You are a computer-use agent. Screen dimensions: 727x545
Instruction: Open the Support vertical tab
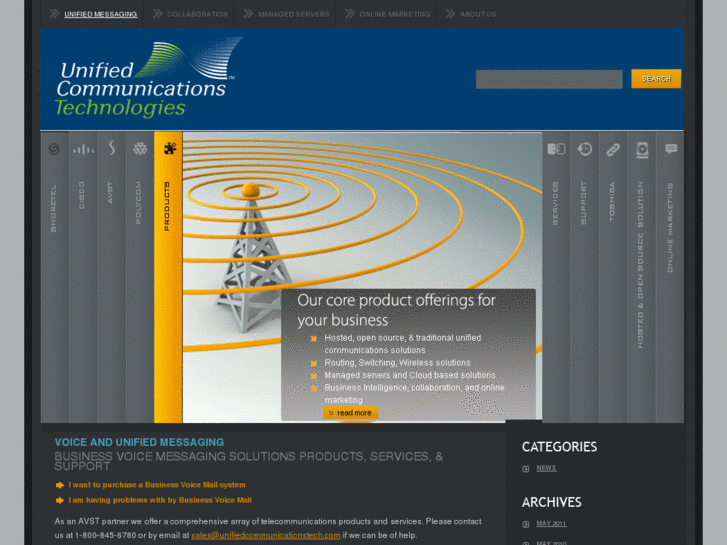tap(585, 277)
